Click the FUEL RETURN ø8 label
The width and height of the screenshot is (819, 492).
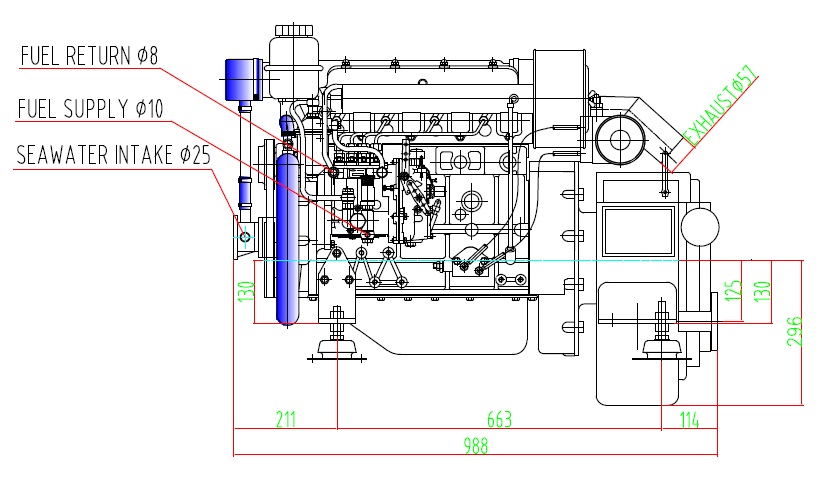[x=89, y=56]
